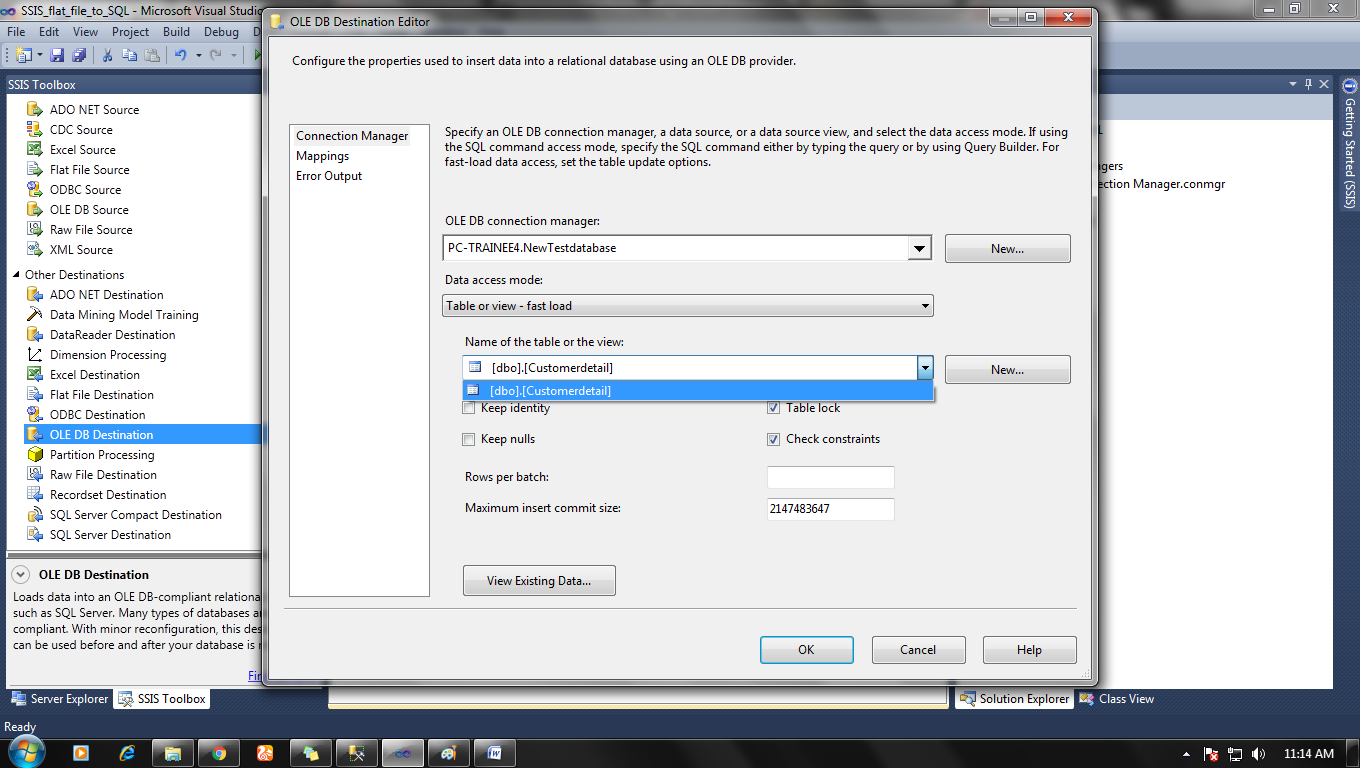This screenshot has width=1360, height=768.
Task: Select Raw File Source item
Action: click(91, 230)
